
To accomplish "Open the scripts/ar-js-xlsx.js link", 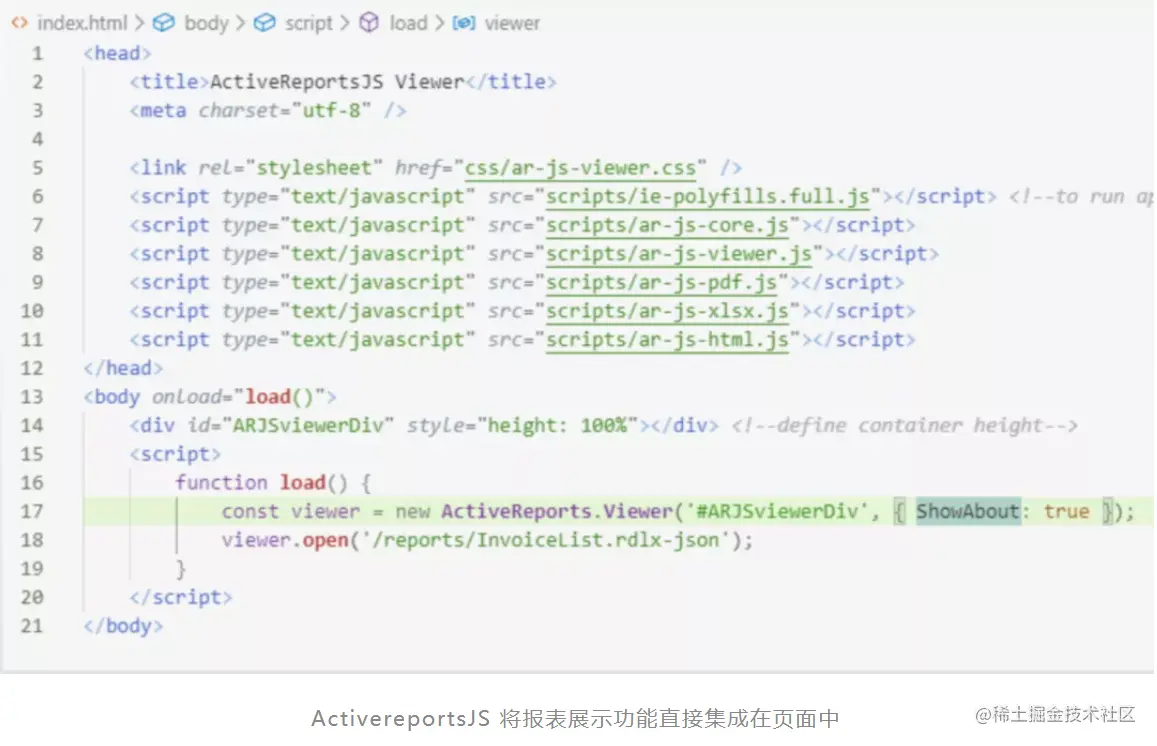I will 667,312.
